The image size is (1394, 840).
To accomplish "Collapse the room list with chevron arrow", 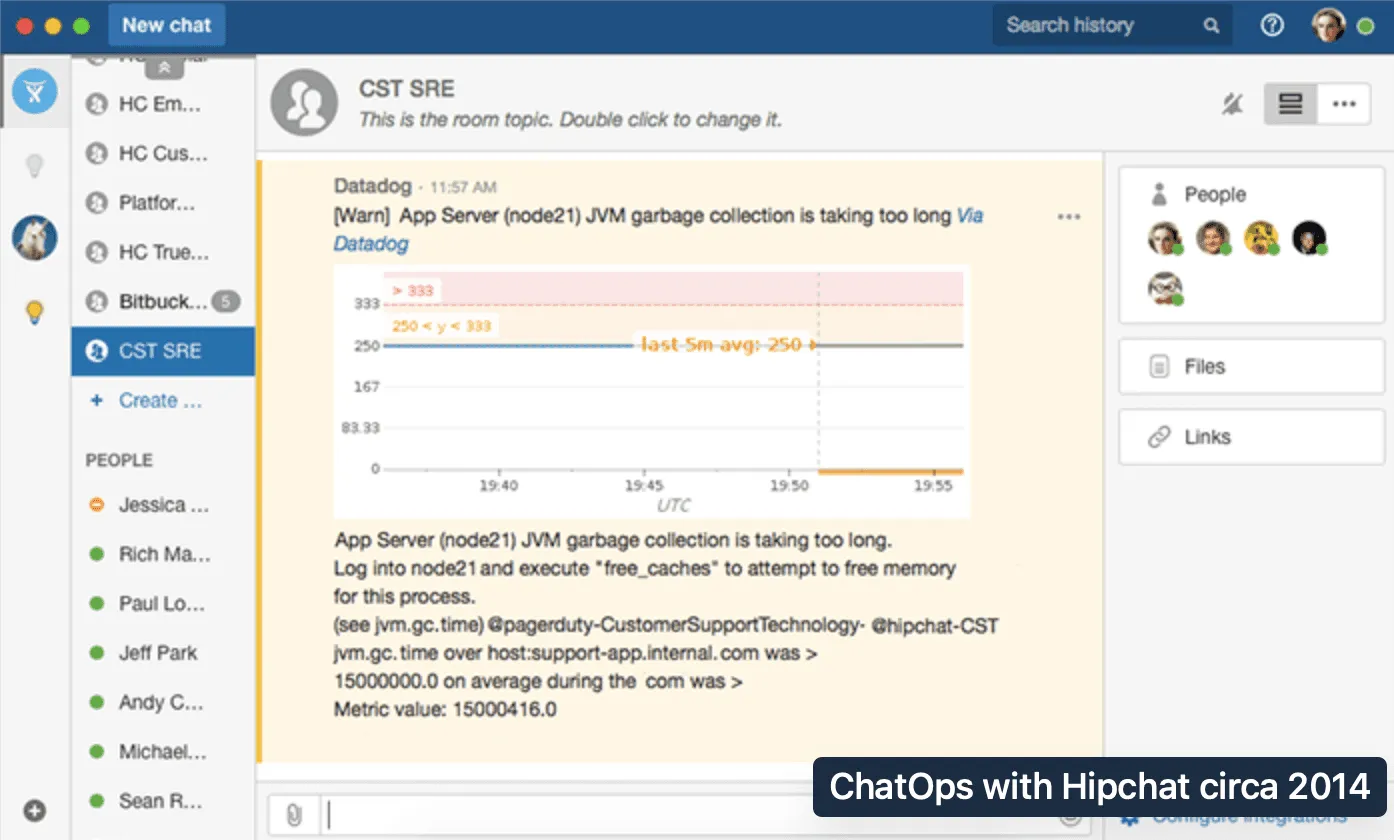I will [165, 67].
